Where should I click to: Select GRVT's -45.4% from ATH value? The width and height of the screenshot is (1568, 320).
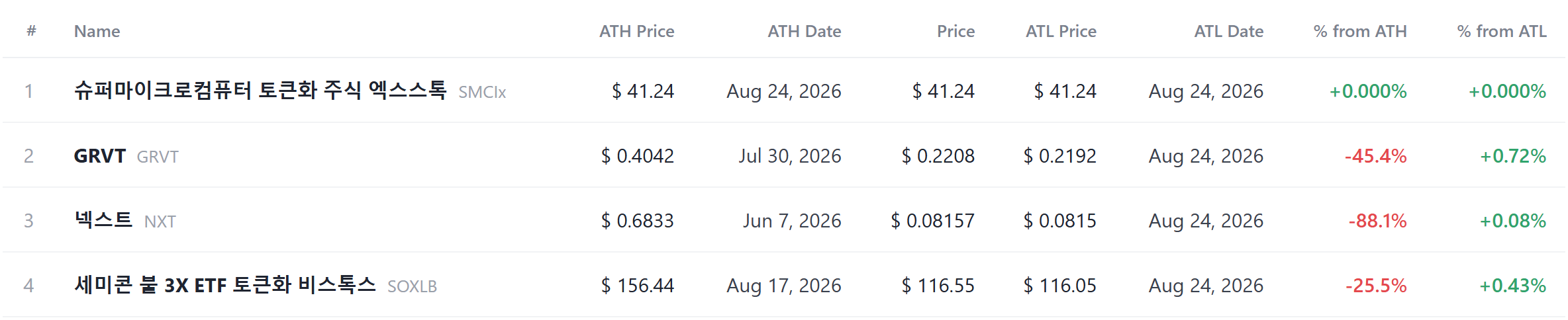(x=1375, y=156)
